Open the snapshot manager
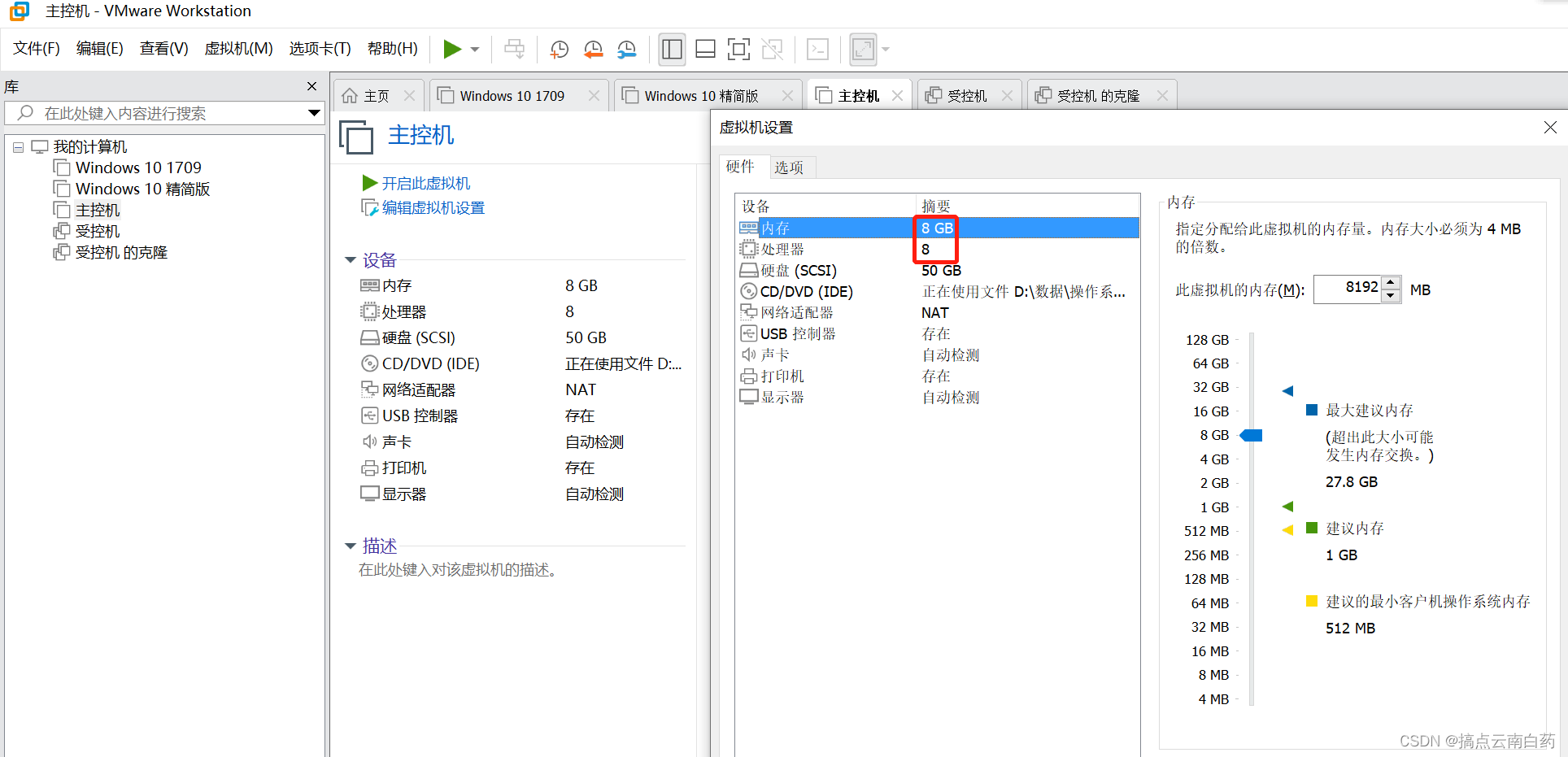 626,49
